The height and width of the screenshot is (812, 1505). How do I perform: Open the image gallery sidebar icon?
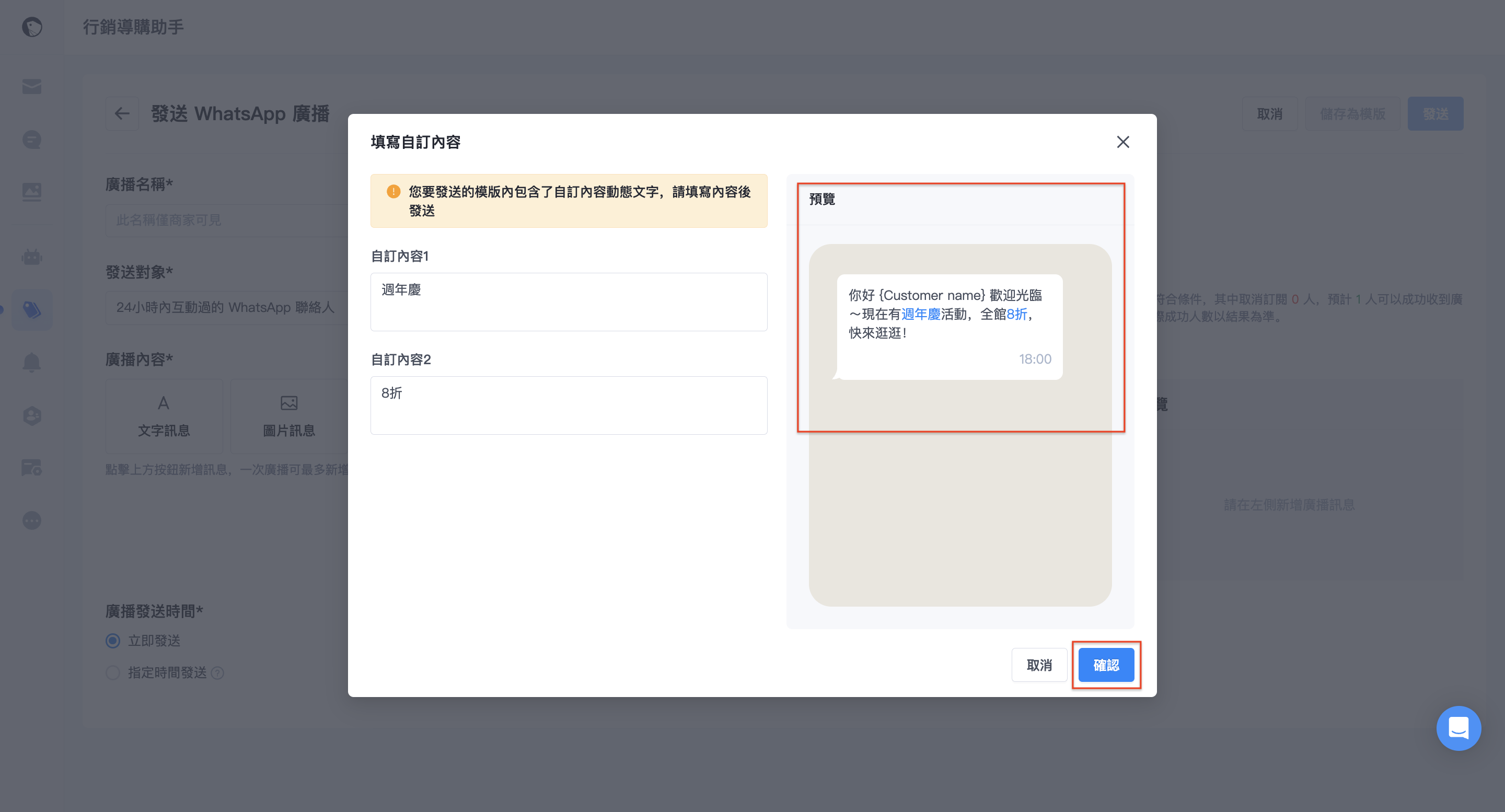(x=32, y=192)
